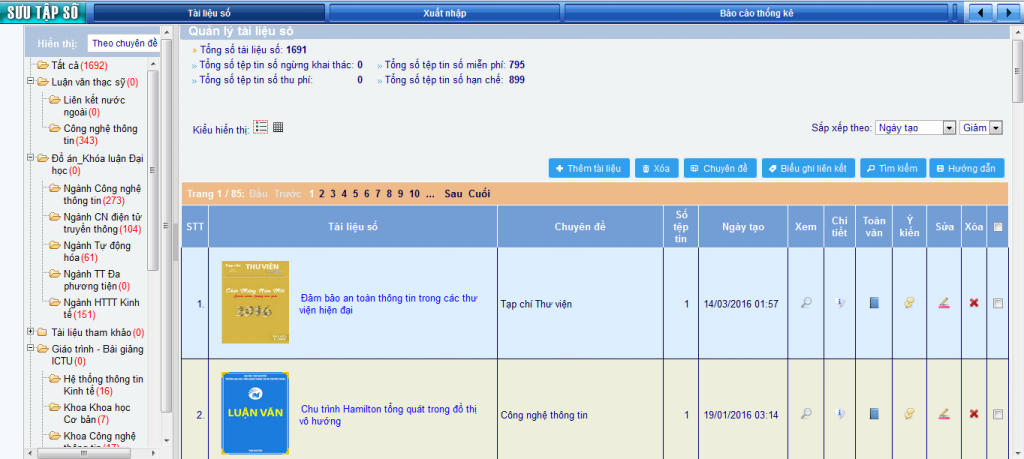
Task: Click the tab strip right arrow button
Action: coord(1009,12)
